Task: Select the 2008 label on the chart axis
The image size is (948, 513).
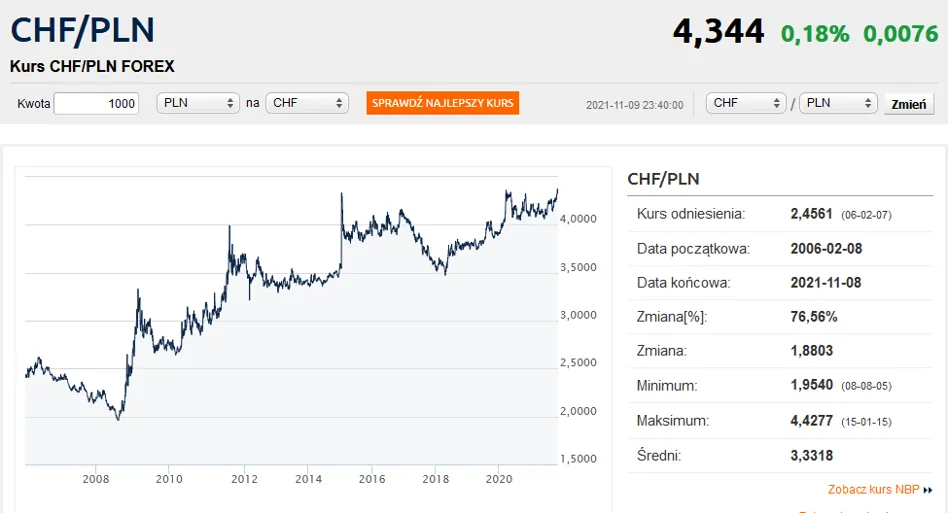Action: 96,479
